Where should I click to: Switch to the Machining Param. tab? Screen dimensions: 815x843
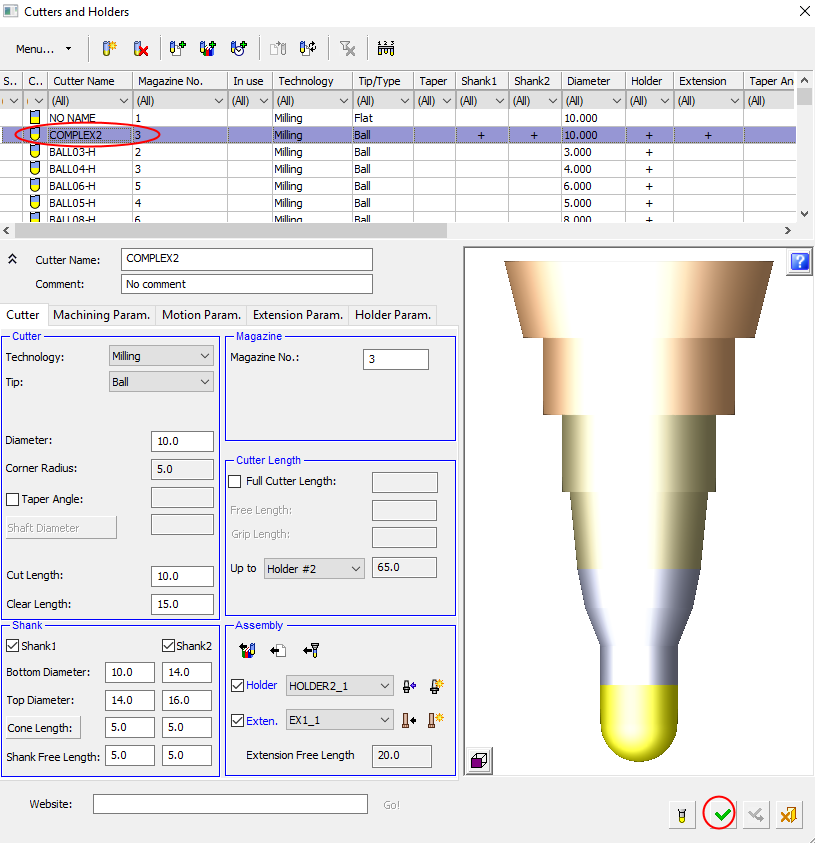pos(102,315)
